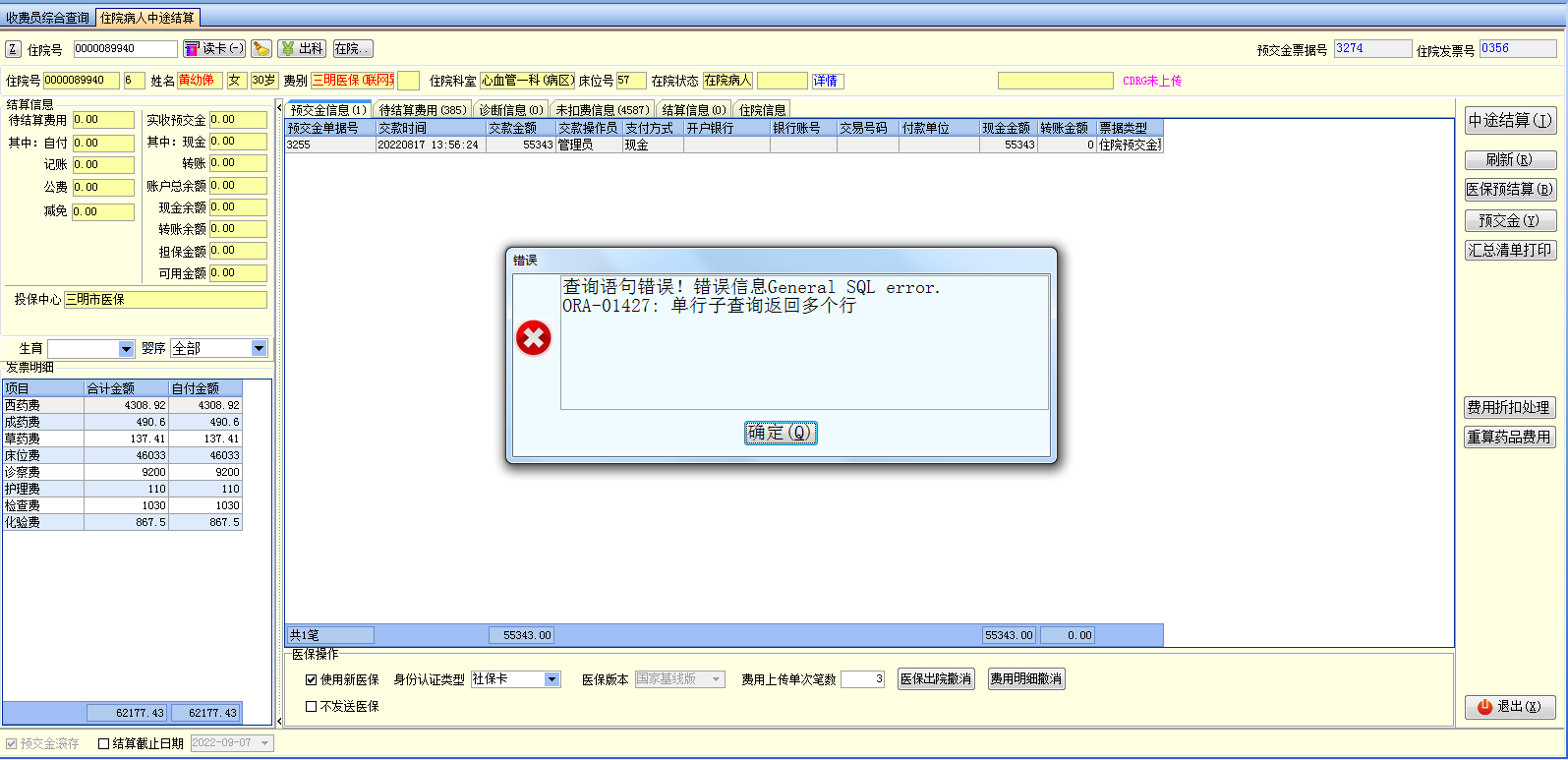Open 医保版本 dropdown showing 国家基线版

(717, 679)
